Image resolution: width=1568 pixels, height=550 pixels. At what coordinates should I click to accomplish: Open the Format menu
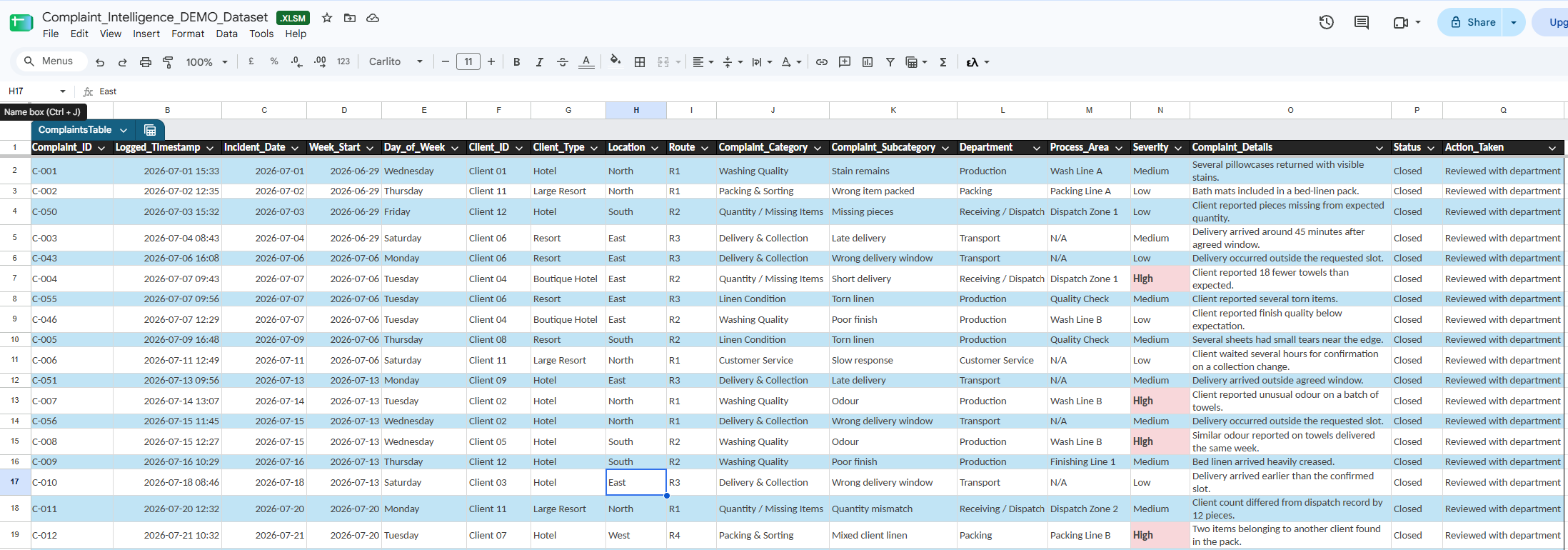[188, 34]
